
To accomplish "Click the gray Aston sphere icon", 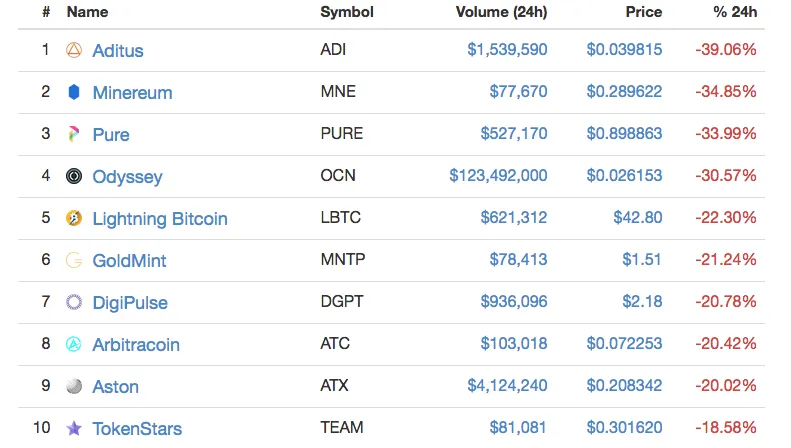I will (74, 386).
